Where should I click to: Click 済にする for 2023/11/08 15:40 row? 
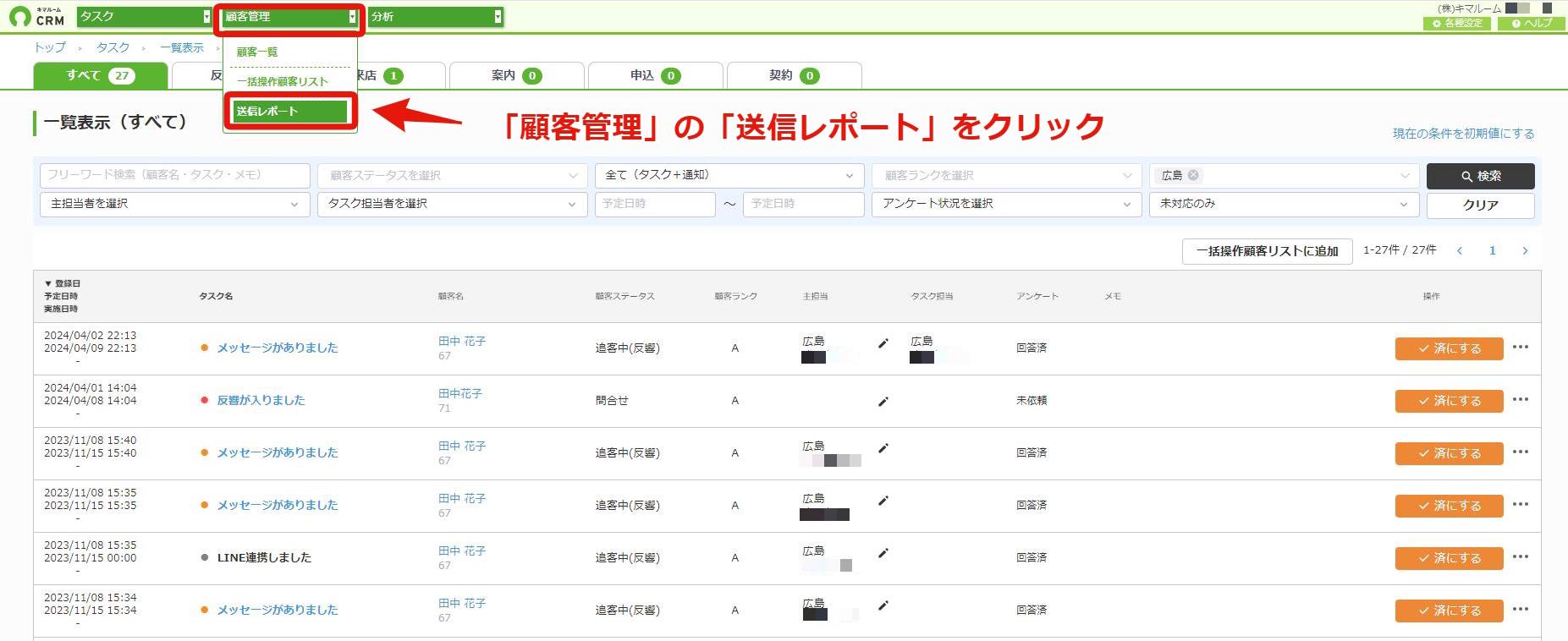pyautogui.click(x=1449, y=453)
